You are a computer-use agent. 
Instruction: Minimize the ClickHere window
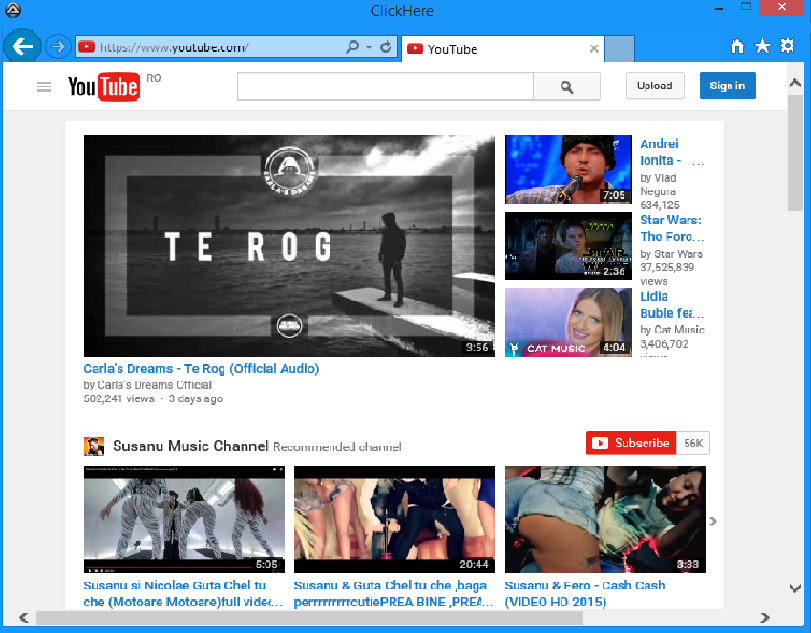coord(719,8)
